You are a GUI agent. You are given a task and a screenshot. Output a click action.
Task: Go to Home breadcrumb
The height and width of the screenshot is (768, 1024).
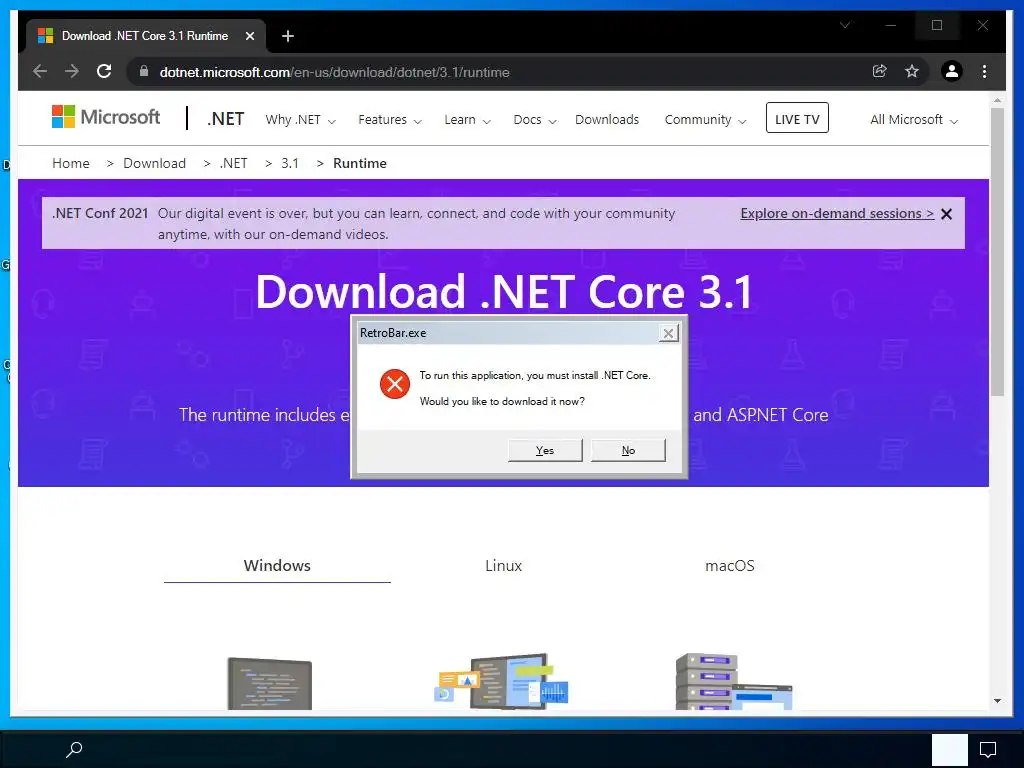tap(71, 163)
